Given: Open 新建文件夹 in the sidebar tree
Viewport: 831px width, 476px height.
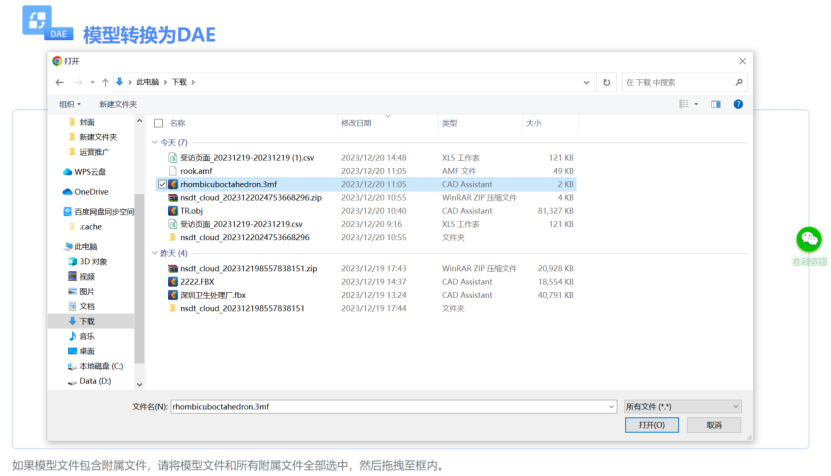Looking at the screenshot, I should pos(98,137).
